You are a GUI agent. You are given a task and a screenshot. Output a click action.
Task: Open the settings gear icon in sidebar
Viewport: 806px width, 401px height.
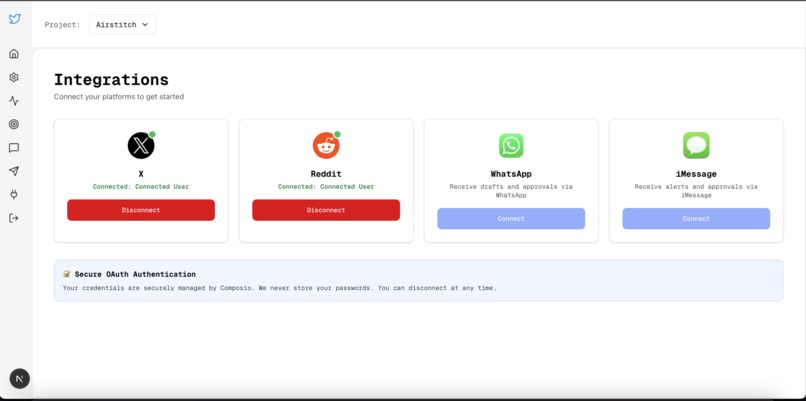[14, 77]
